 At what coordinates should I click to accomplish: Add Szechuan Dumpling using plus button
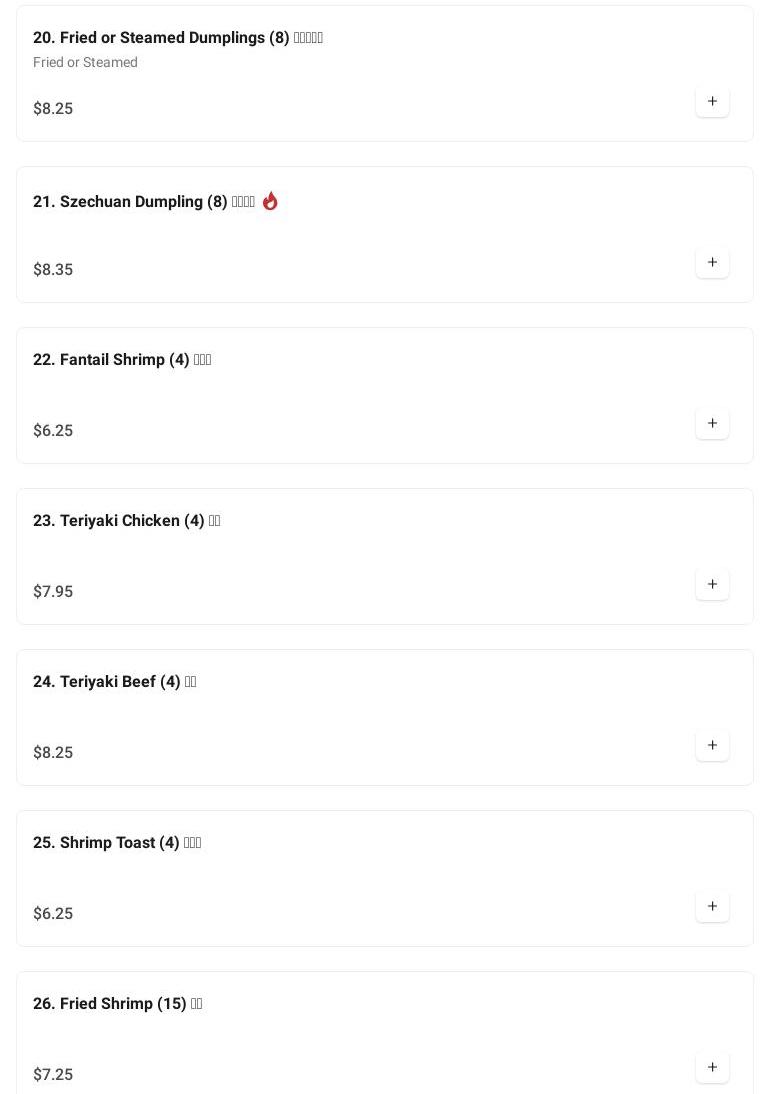point(712,262)
